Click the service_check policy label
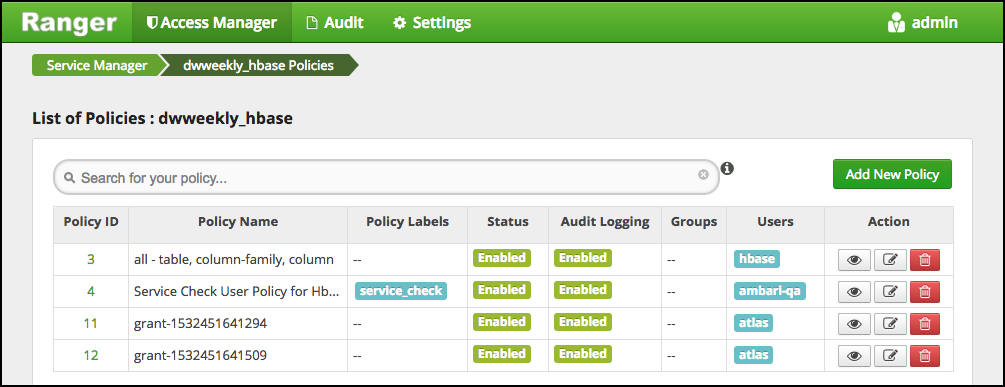 pos(401,291)
